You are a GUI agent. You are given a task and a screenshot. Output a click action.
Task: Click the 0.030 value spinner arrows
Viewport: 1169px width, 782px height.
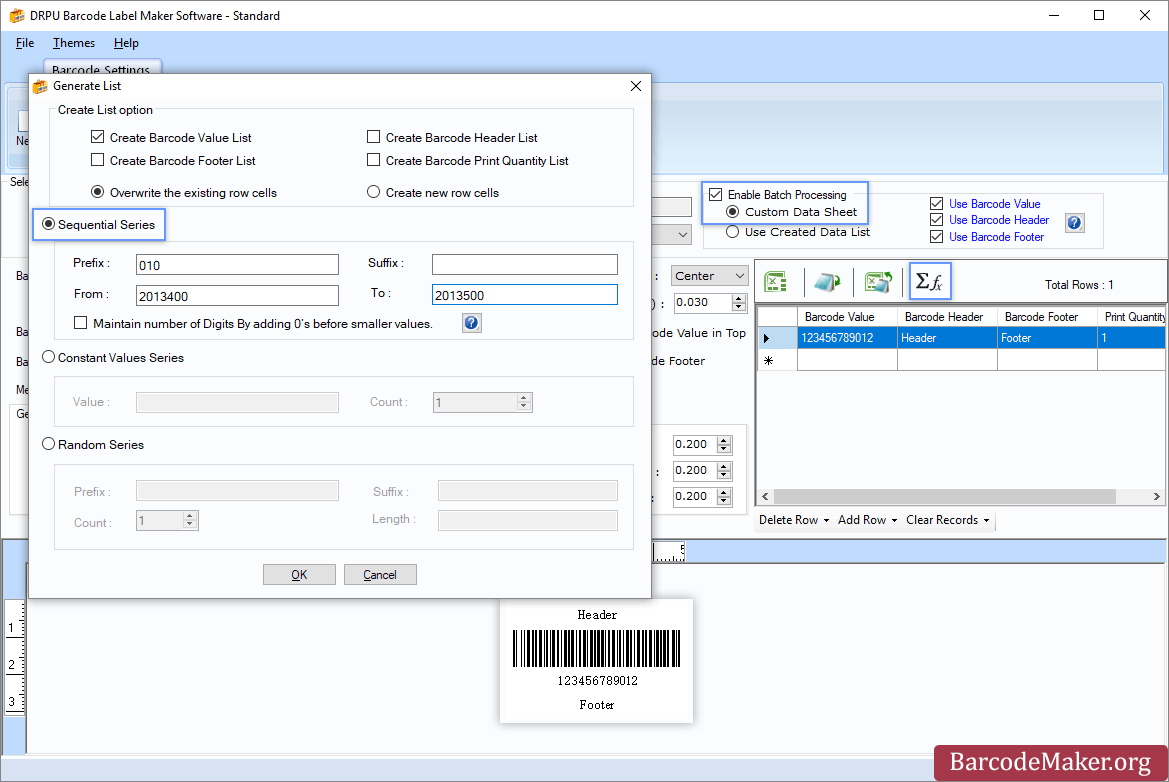point(739,303)
